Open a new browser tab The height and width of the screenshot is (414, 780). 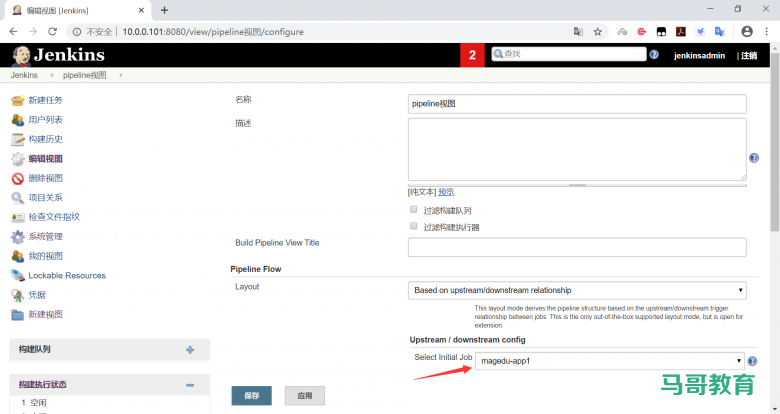pos(164,10)
